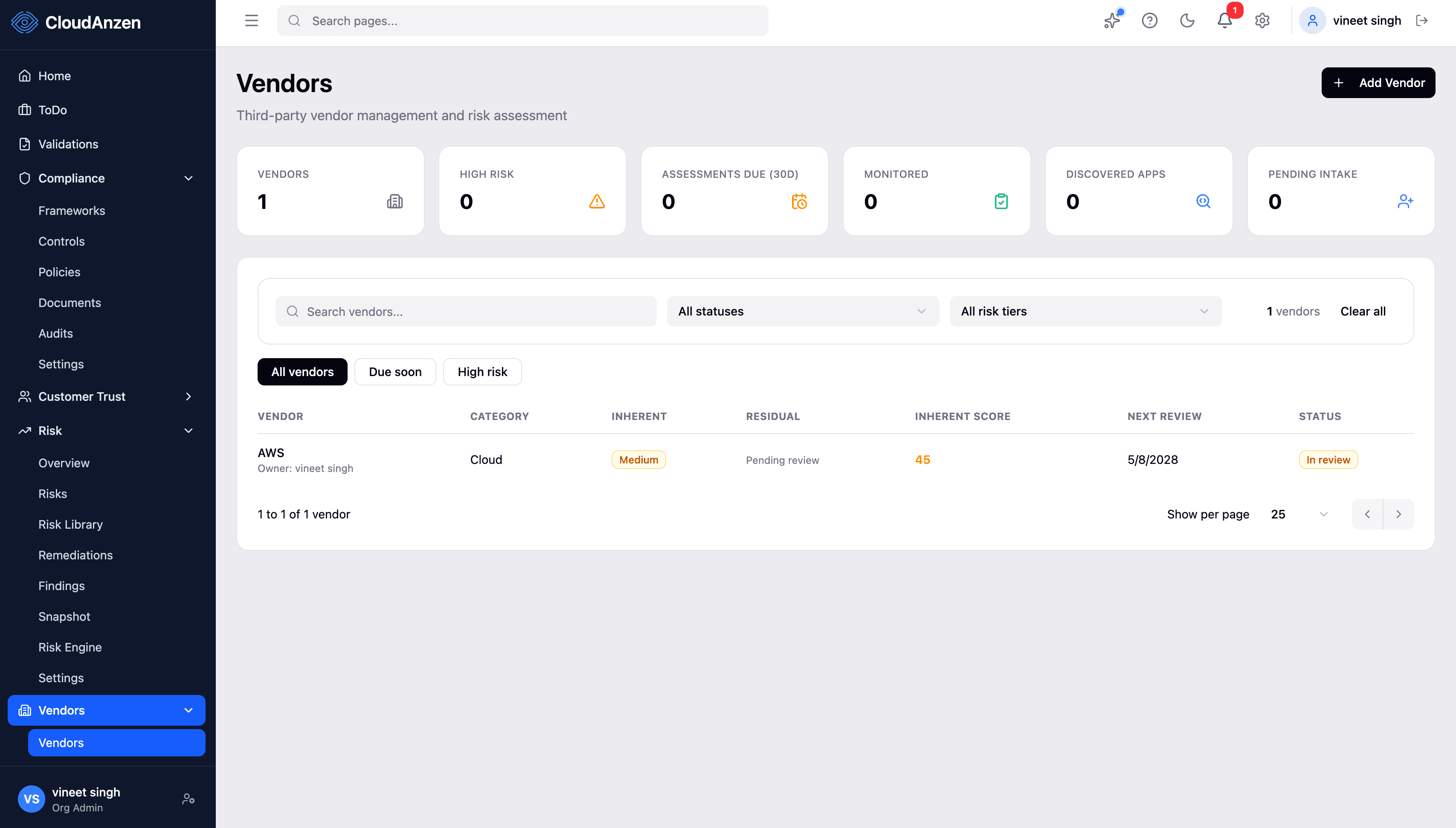Click the user avatar icon in header
The image size is (1456, 828).
click(1312, 21)
